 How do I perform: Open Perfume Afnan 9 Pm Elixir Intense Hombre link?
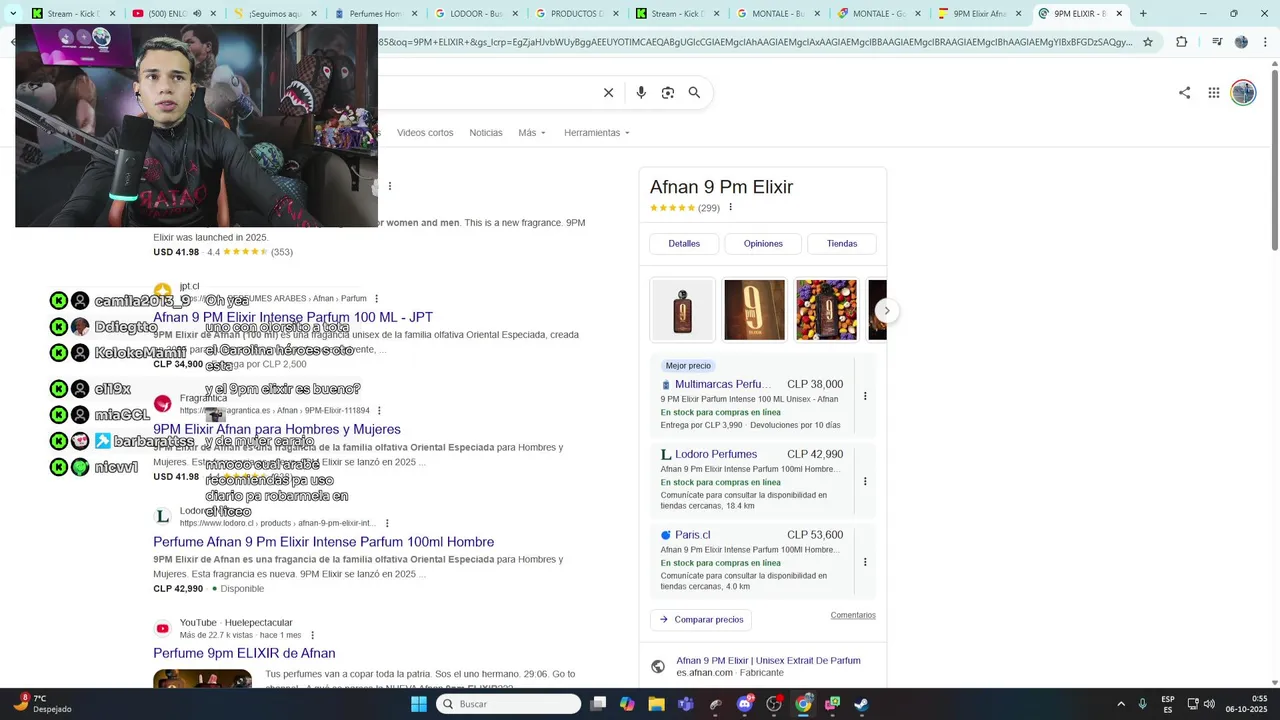[323, 542]
